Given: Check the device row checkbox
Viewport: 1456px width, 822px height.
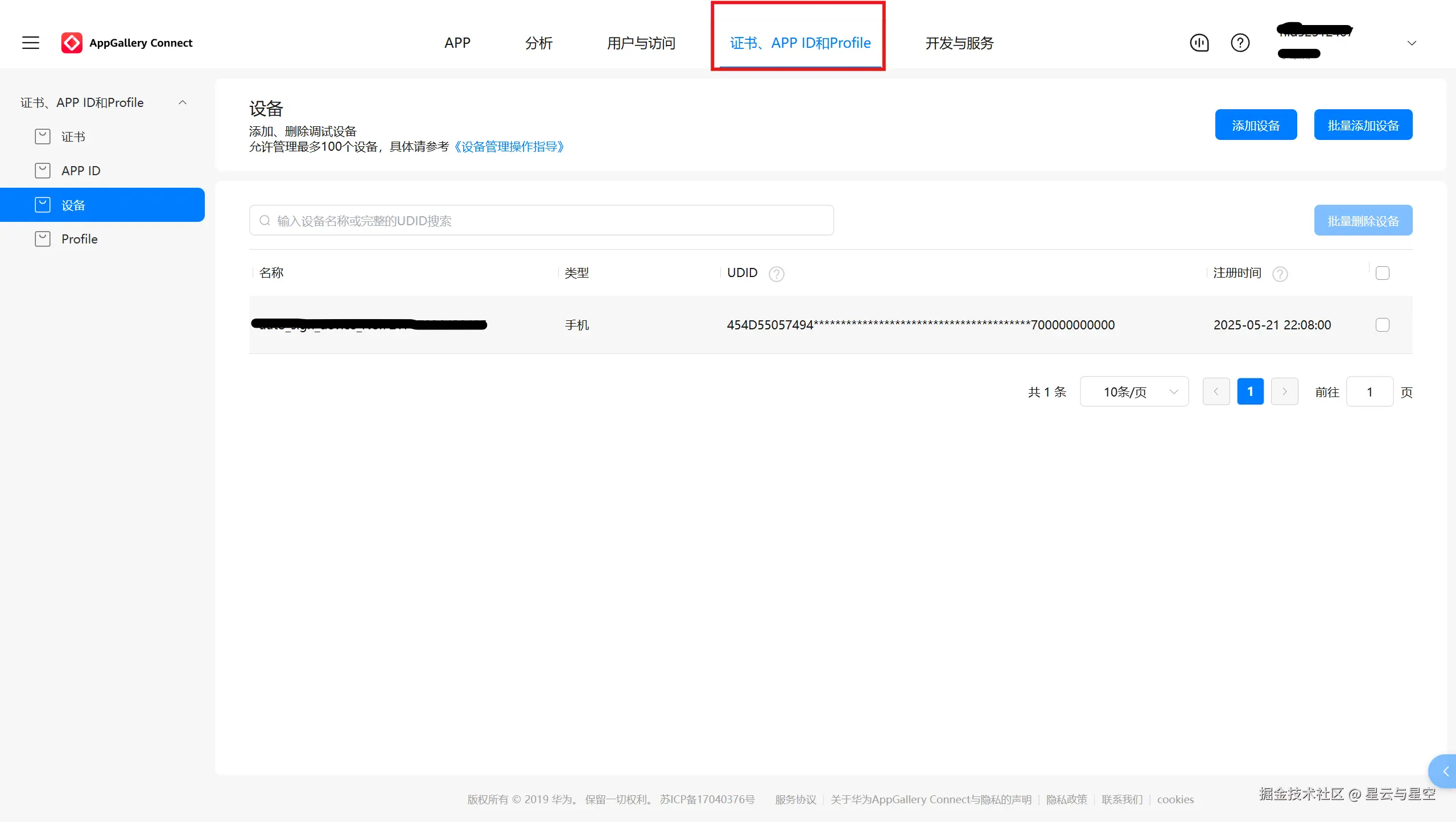Looking at the screenshot, I should coord(1382,325).
